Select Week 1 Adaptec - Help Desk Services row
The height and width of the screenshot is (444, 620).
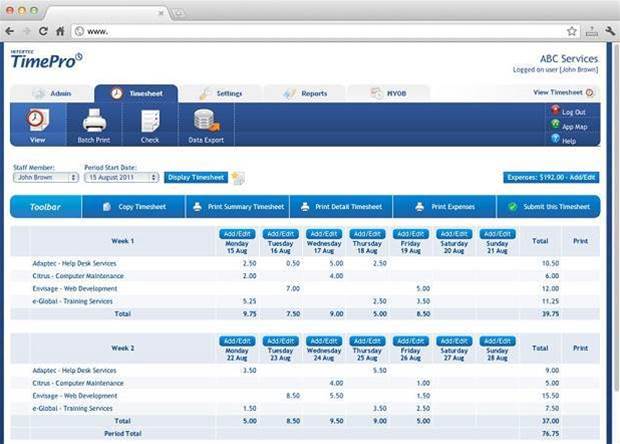pos(305,263)
